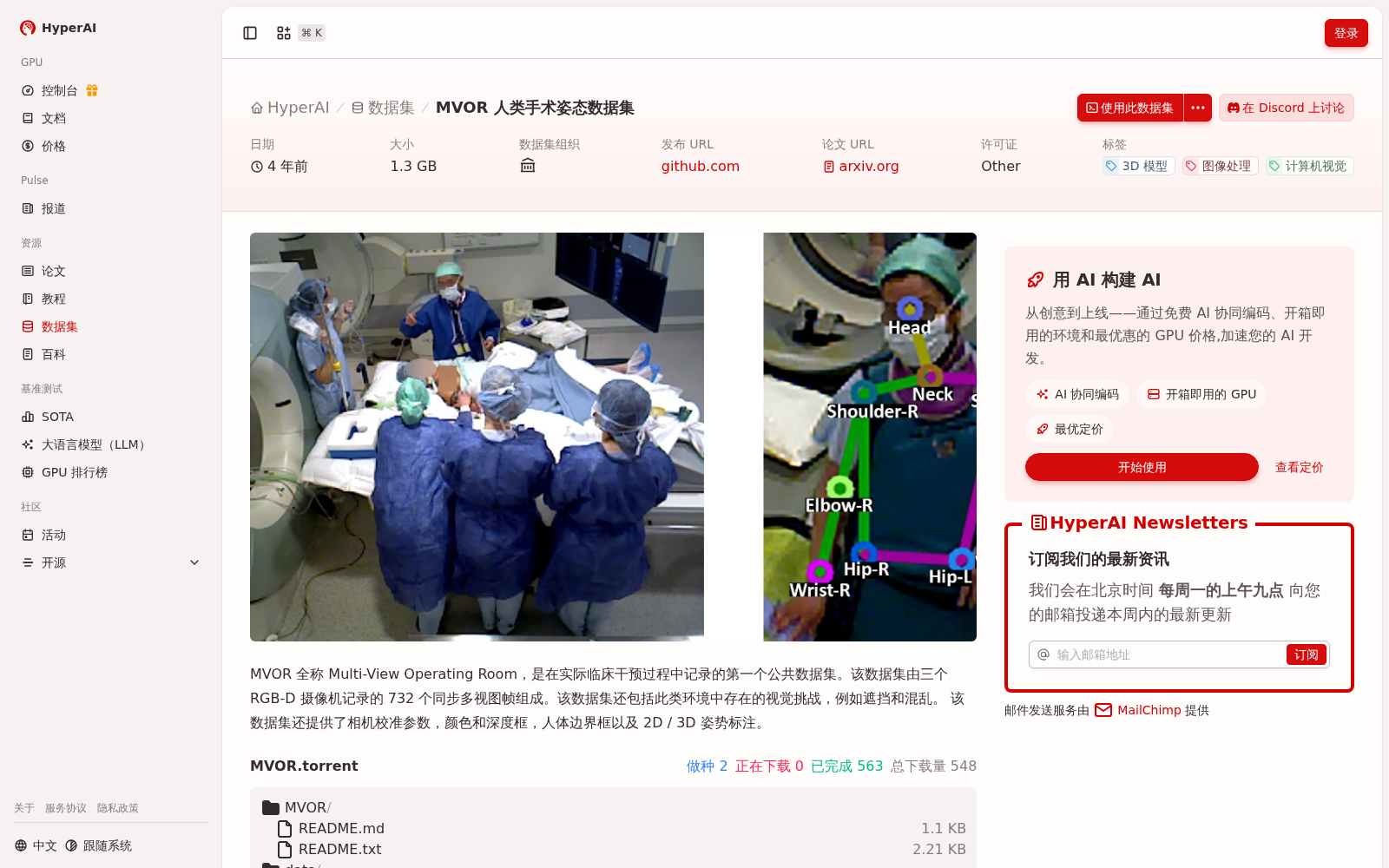1389x868 pixels.
Task: Open the MailChimp link
Action: pyautogui.click(x=1149, y=710)
